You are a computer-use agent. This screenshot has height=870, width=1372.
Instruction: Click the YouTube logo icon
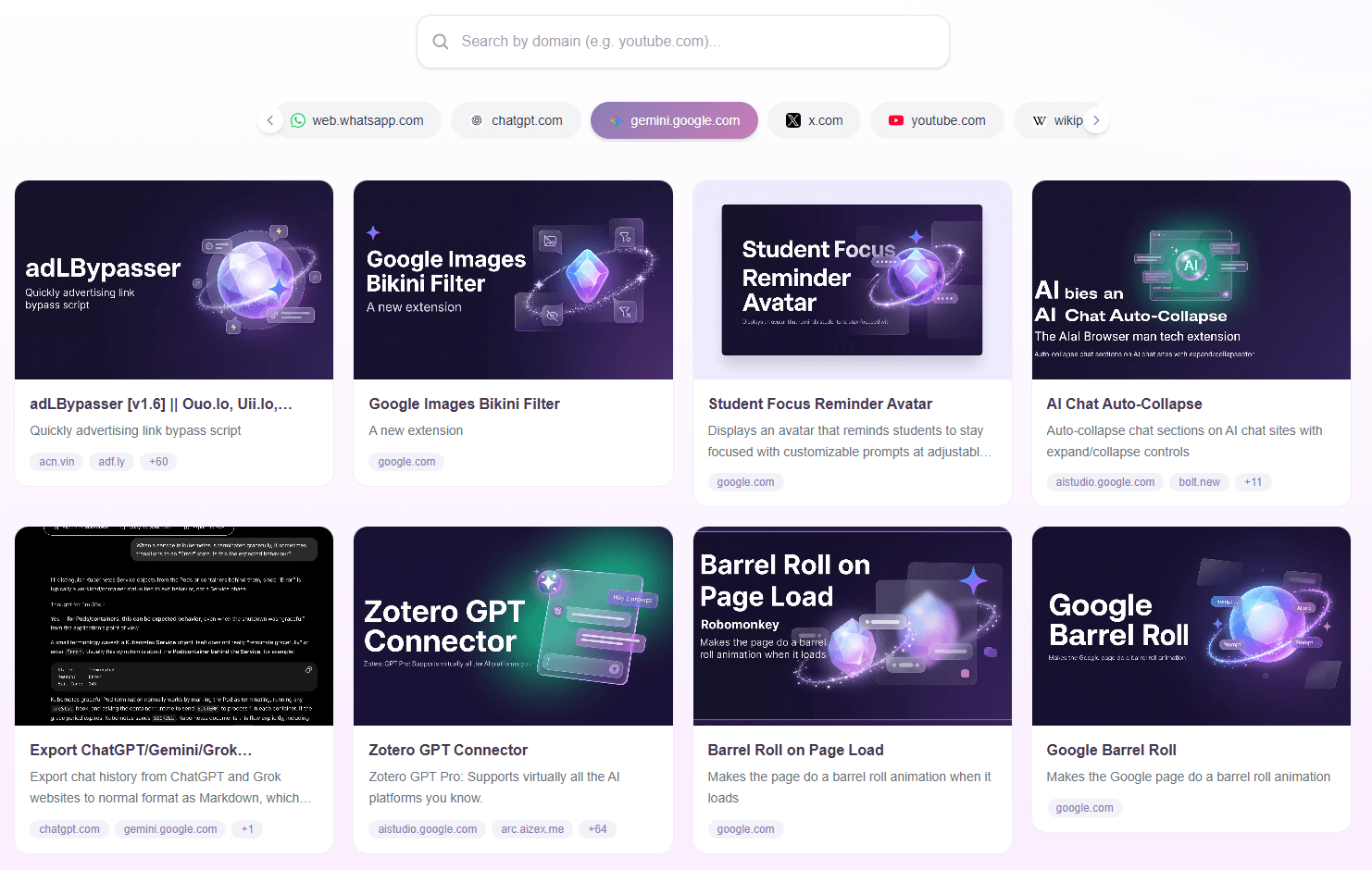(896, 120)
